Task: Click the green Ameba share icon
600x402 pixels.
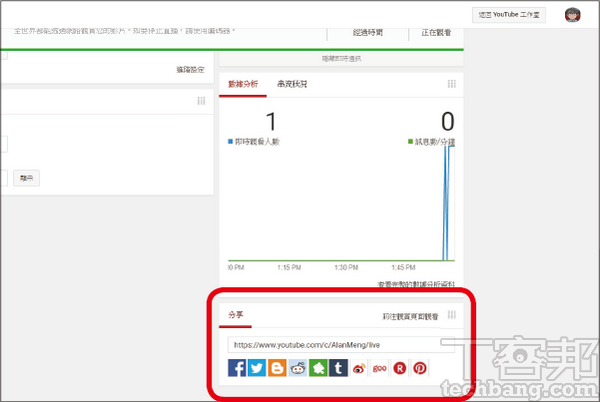Action: pos(318,368)
